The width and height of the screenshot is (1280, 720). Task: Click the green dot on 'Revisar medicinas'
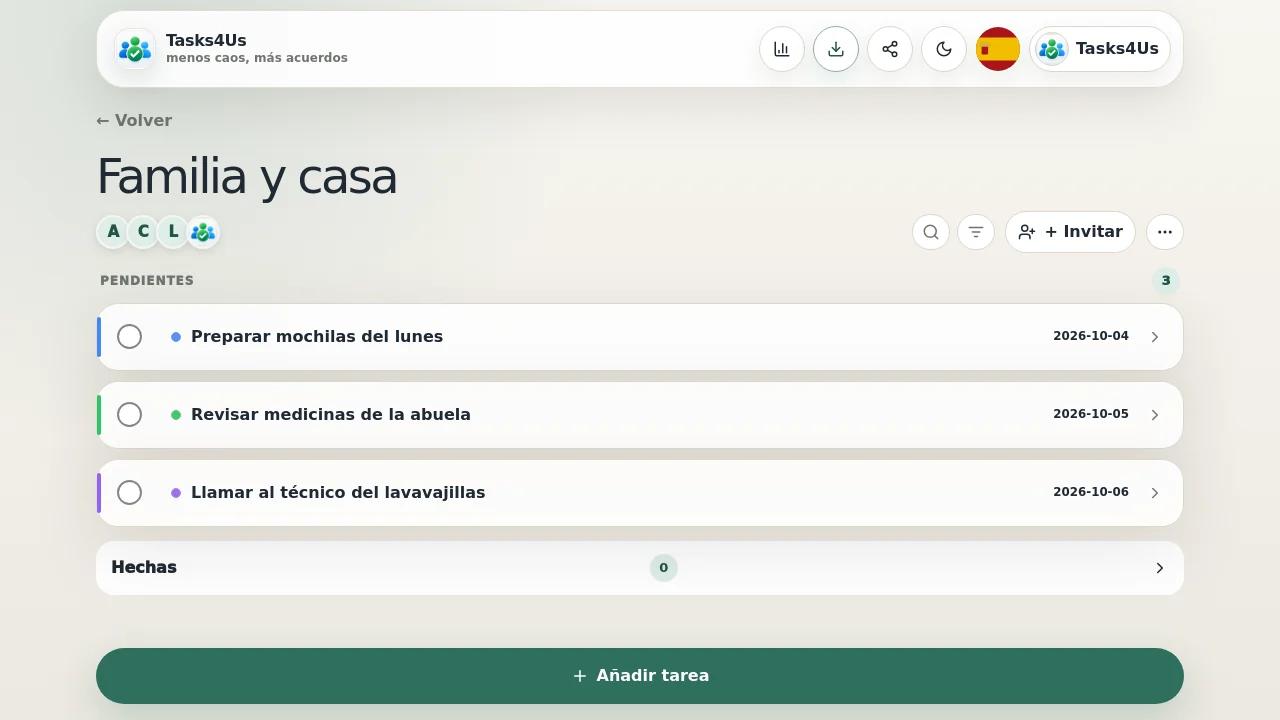[x=176, y=415]
